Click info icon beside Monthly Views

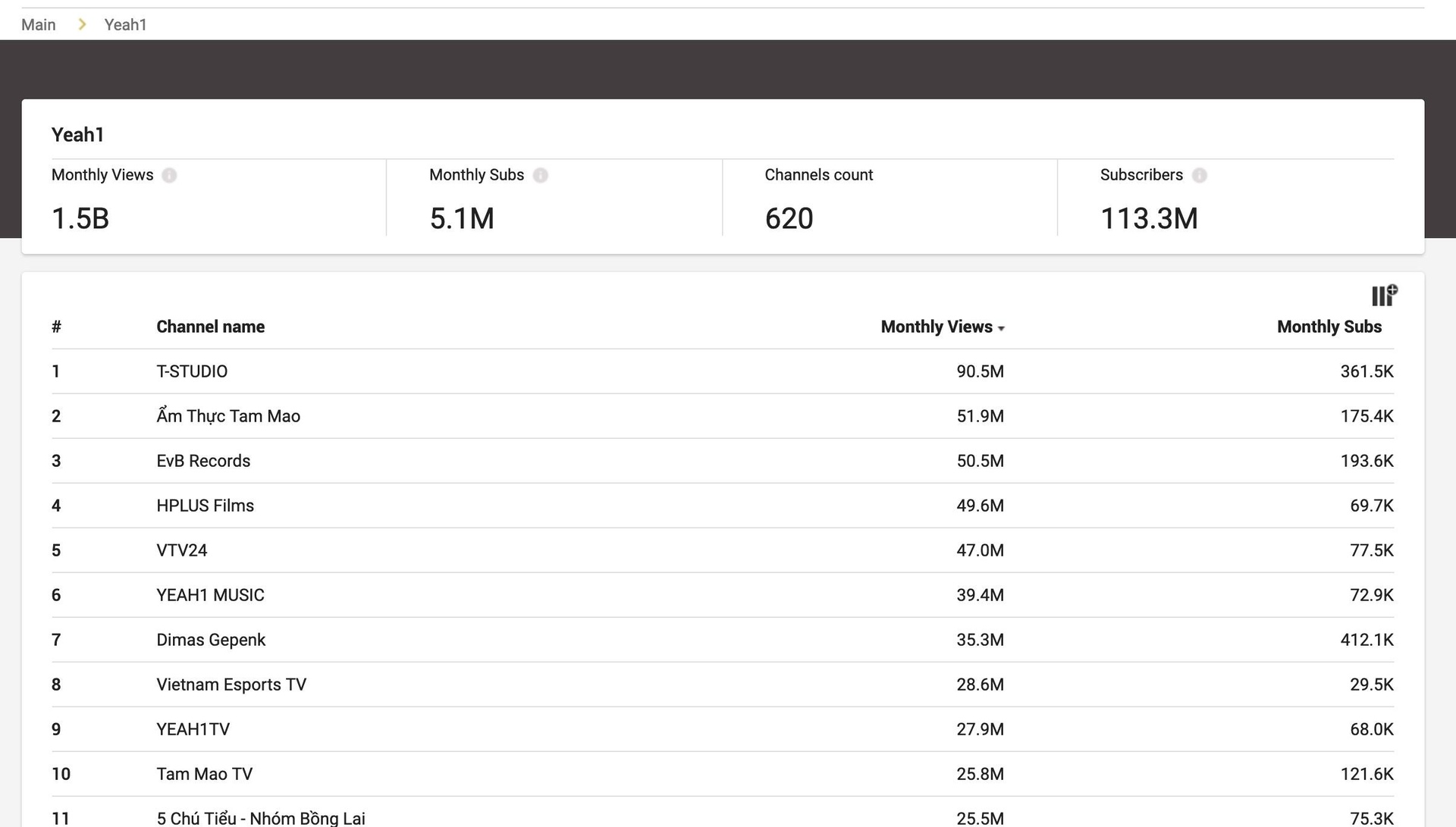pos(169,175)
